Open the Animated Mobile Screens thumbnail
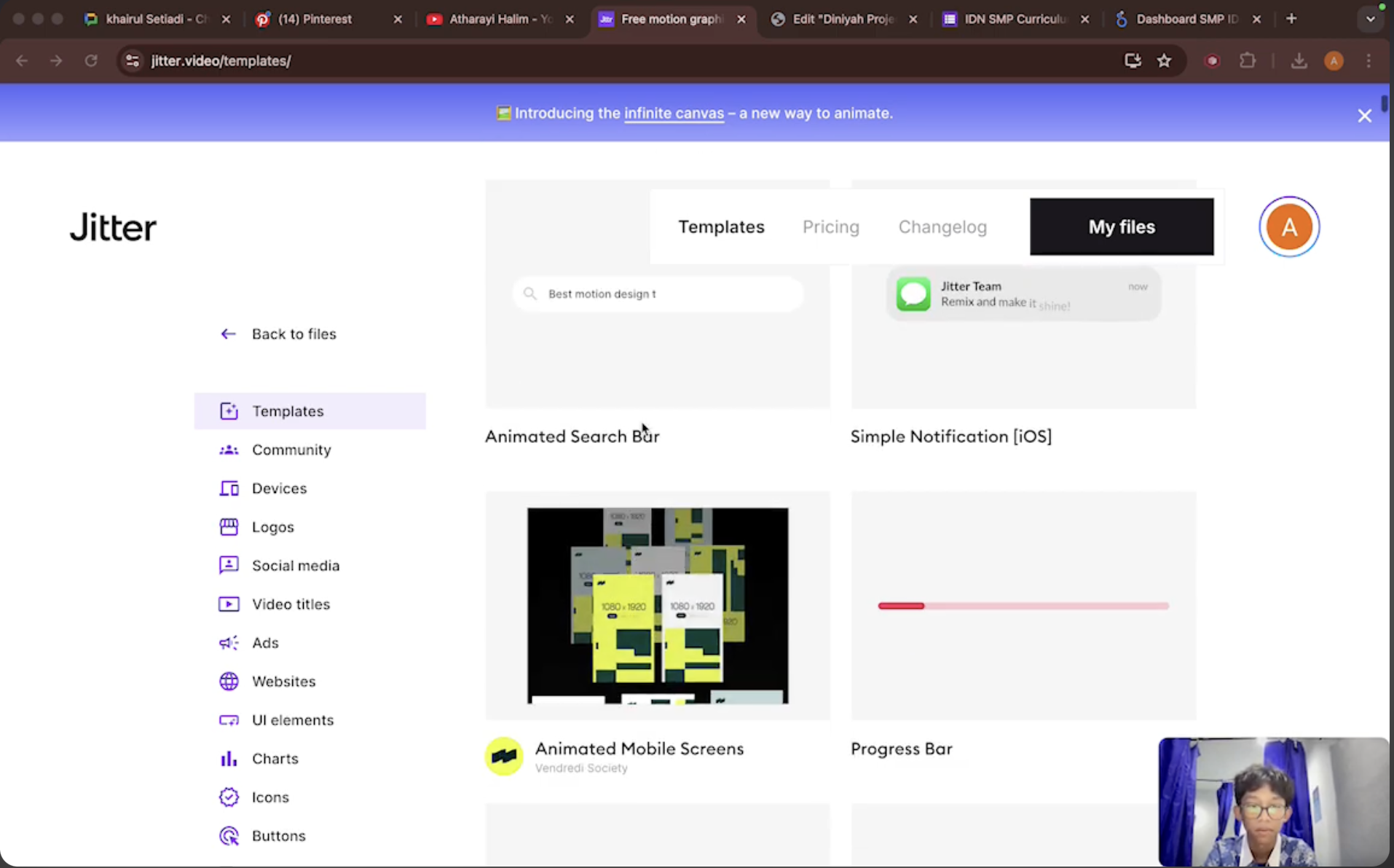The height and width of the screenshot is (868, 1394). (658, 606)
